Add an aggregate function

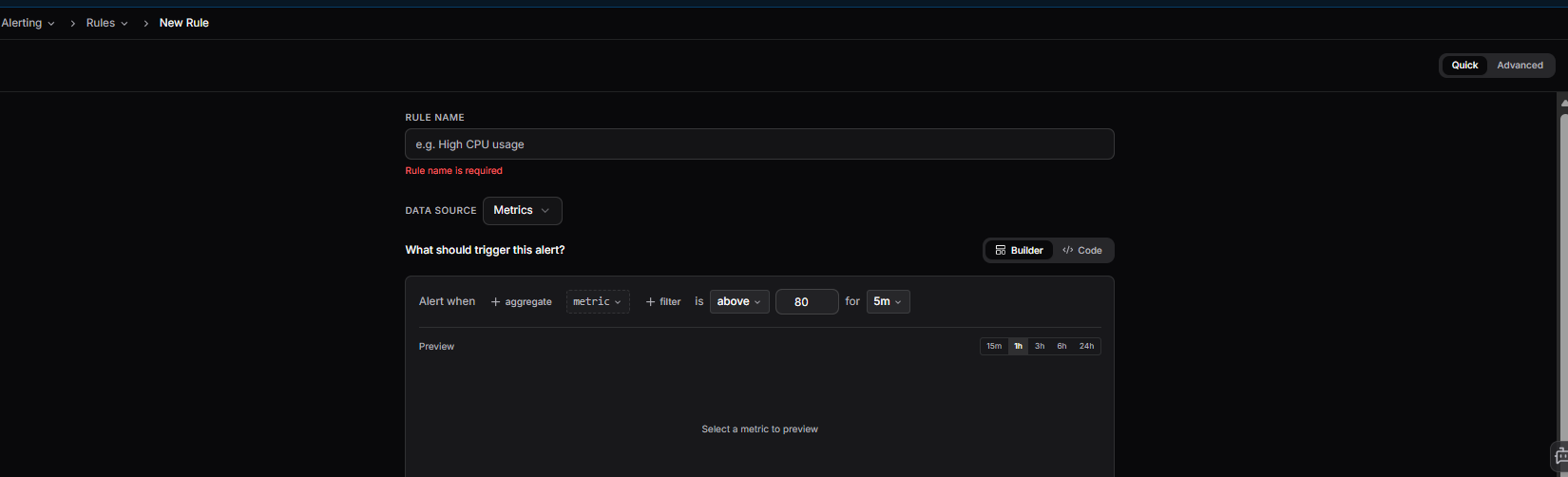[521, 302]
